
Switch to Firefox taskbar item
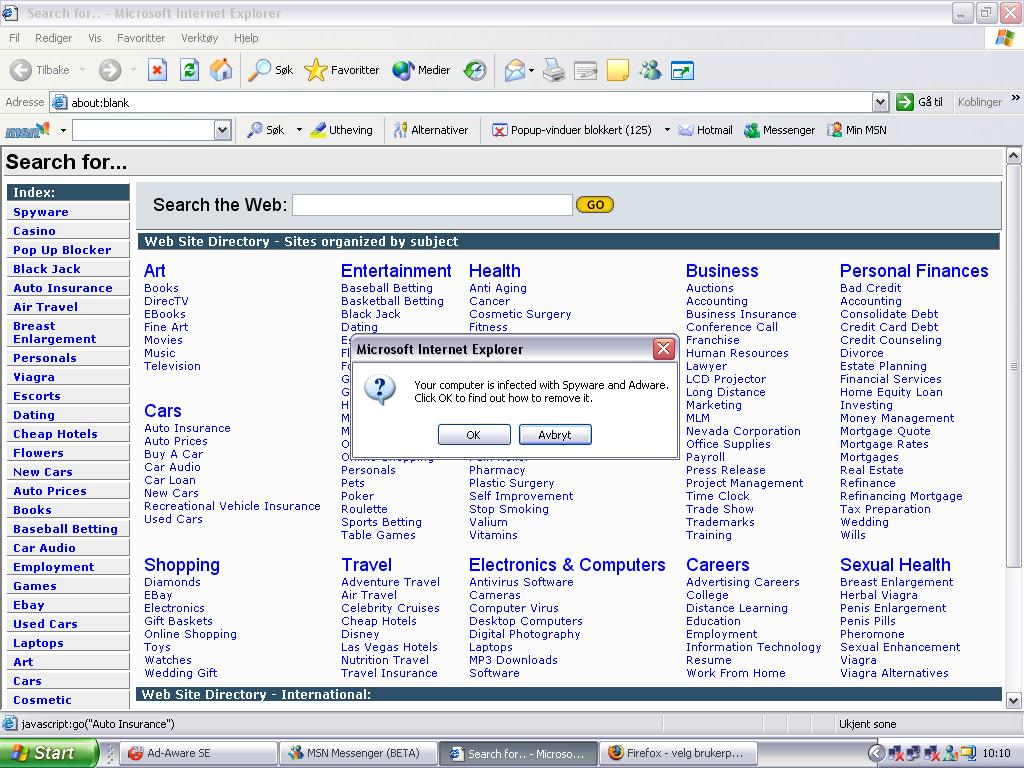click(x=678, y=753)
